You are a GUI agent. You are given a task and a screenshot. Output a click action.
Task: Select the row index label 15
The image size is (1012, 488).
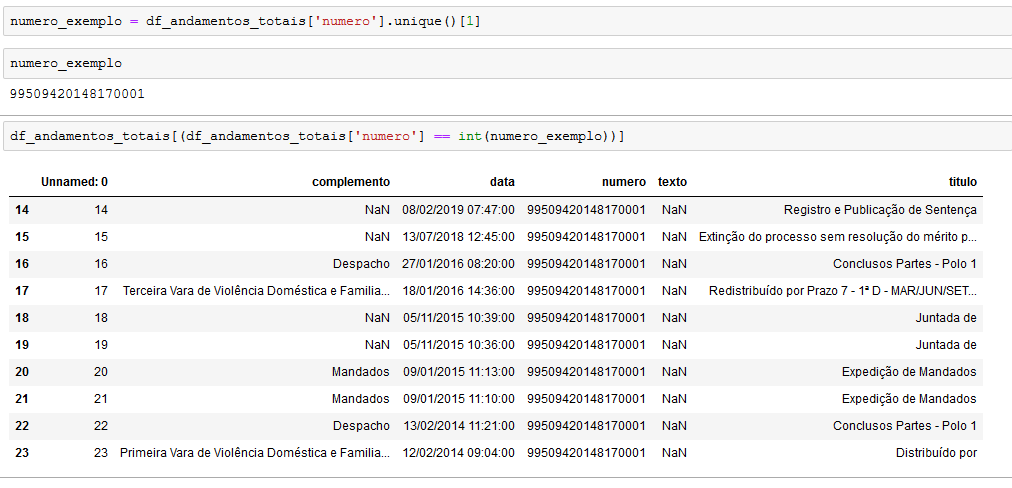(x=22, y=236)
